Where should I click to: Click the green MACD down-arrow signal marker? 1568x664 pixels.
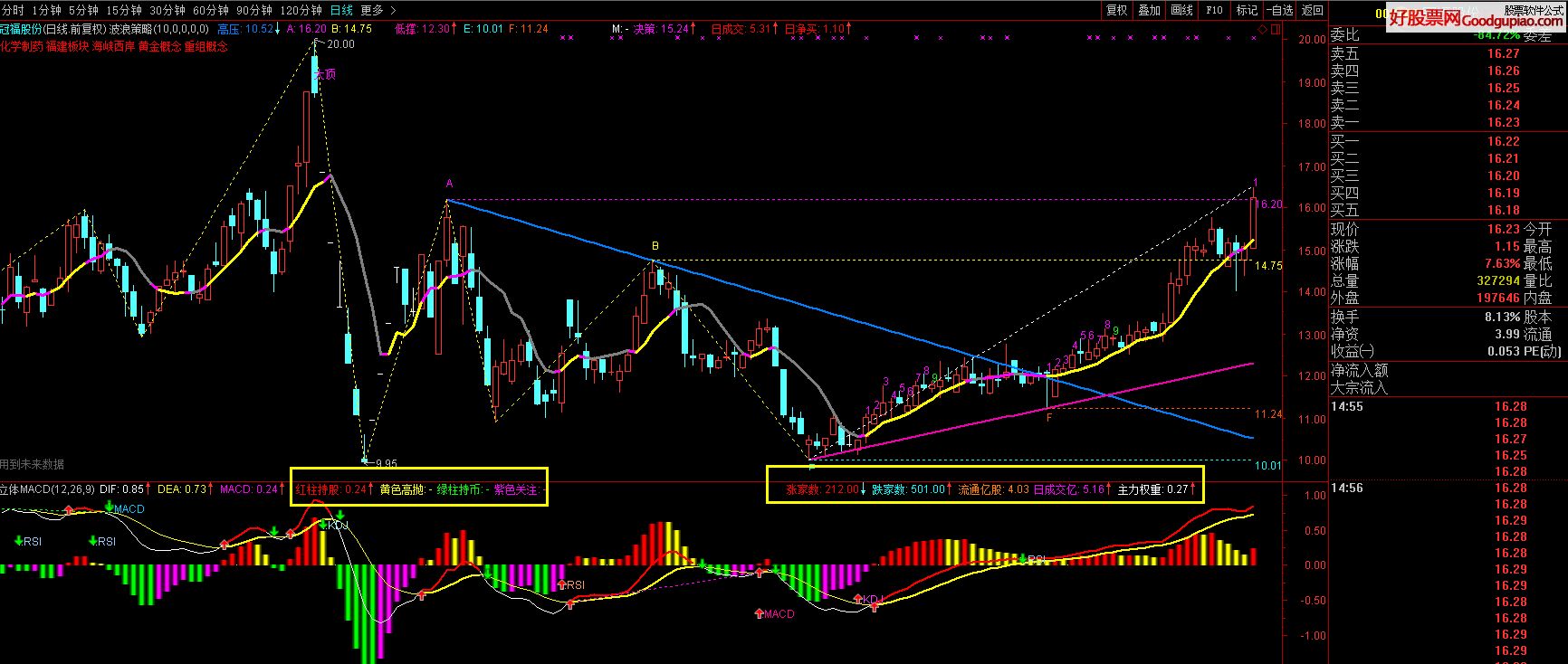coord(109,508)
